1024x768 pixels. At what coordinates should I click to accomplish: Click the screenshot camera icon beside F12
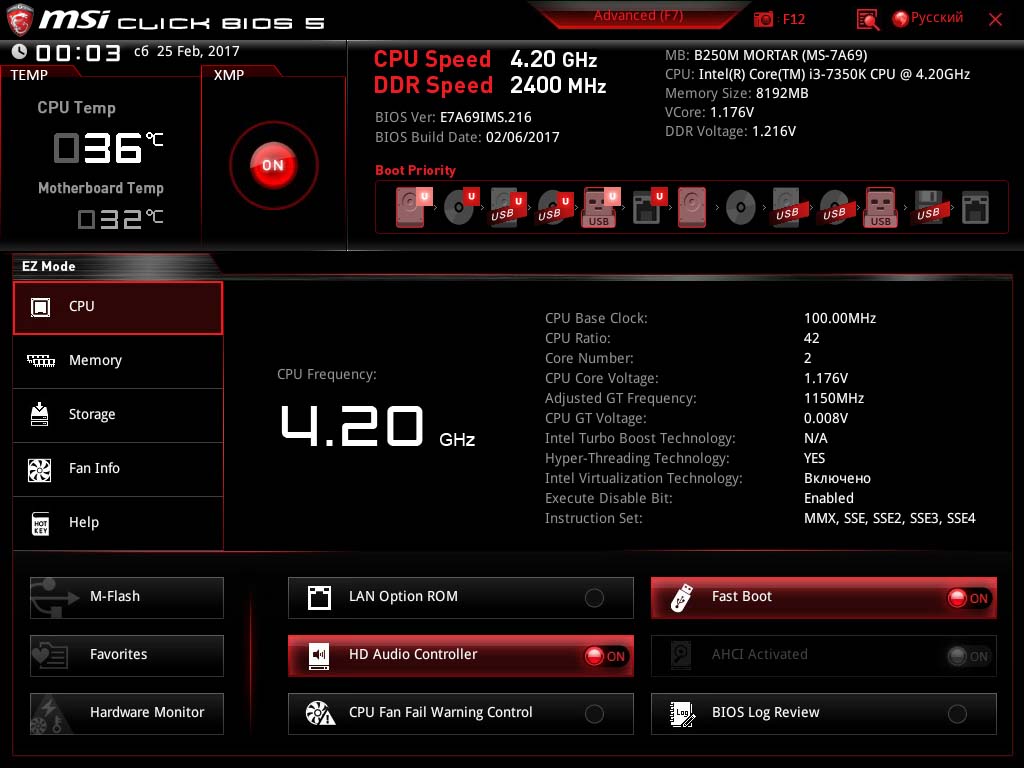point(763,19)
